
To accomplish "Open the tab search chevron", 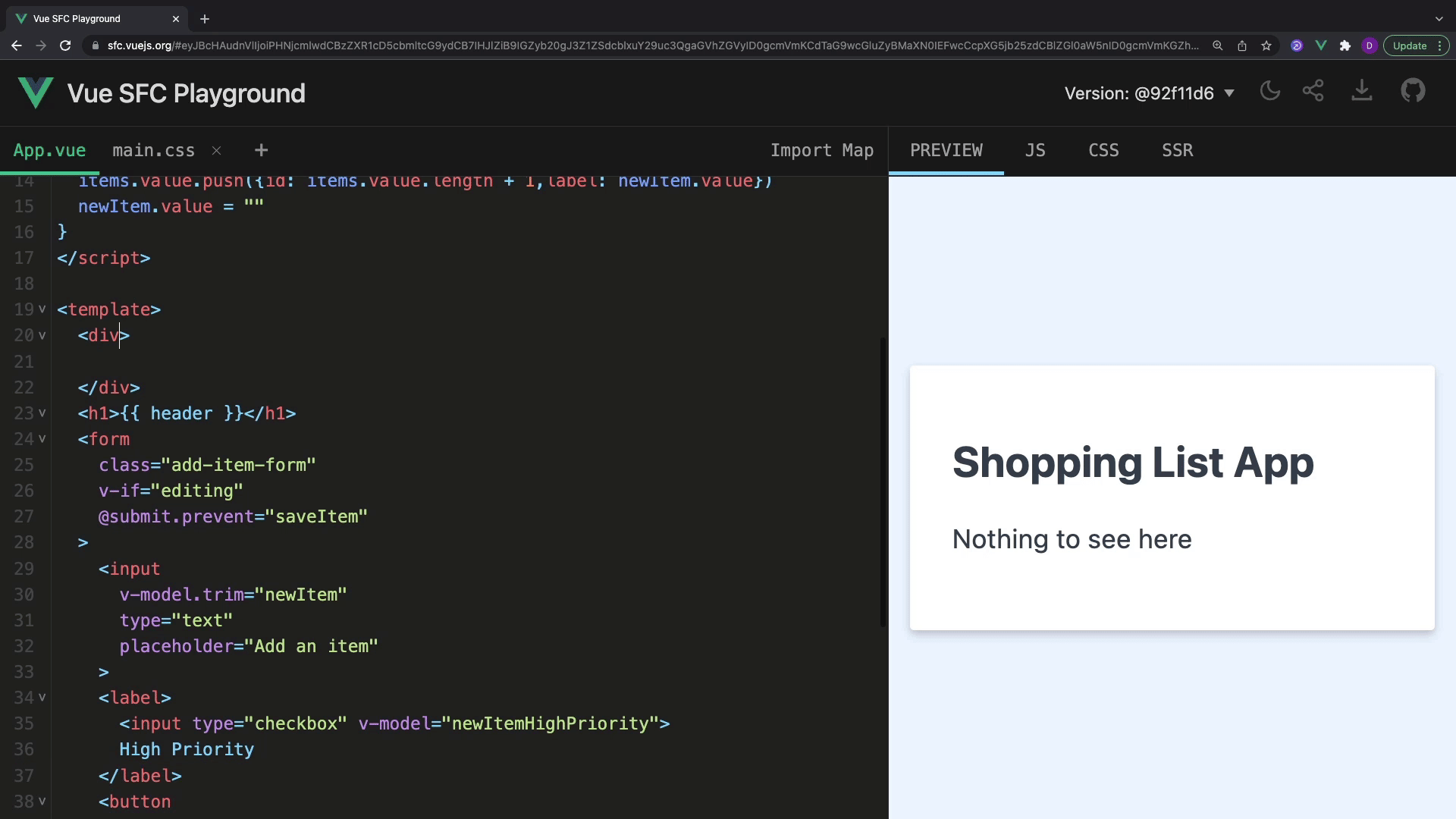I will 1439,19.
